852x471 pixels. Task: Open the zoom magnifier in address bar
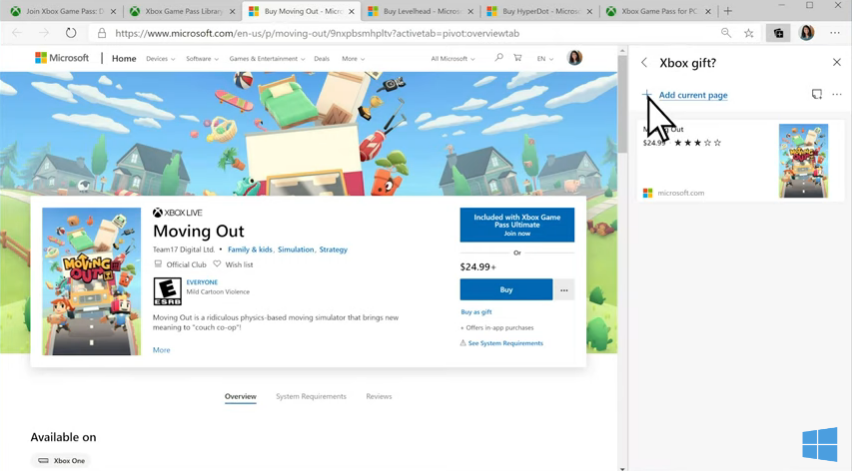(x=726, y=33)
